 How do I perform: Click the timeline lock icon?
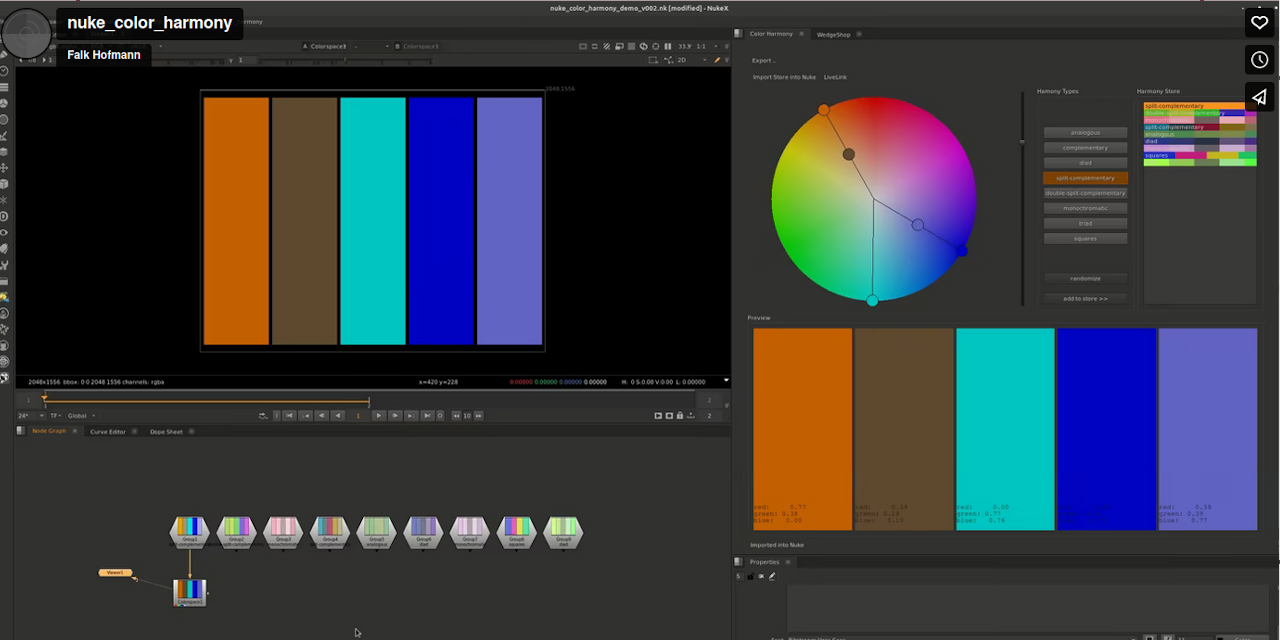click(680, 415)
